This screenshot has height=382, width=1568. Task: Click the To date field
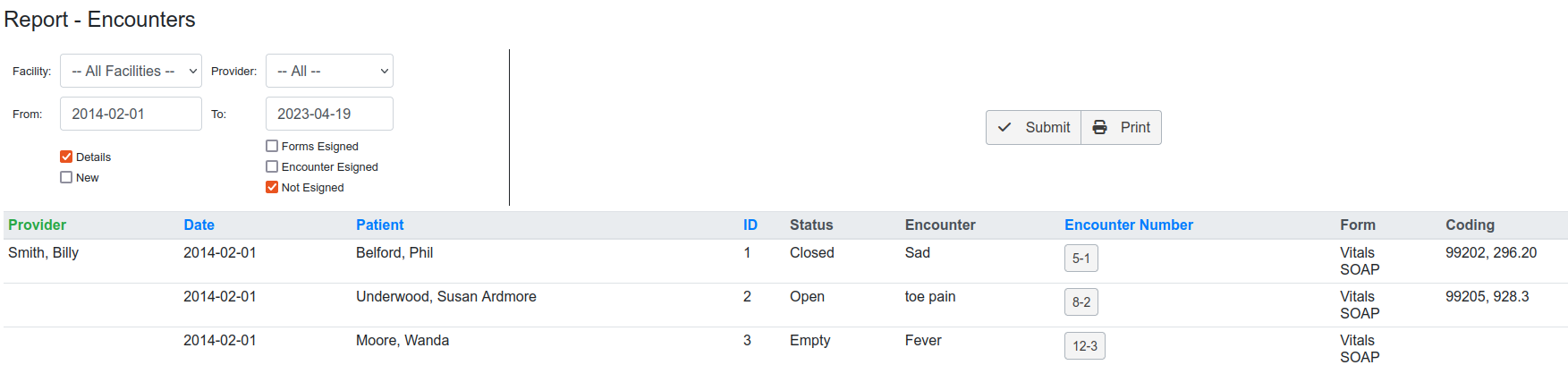(329, 115)
